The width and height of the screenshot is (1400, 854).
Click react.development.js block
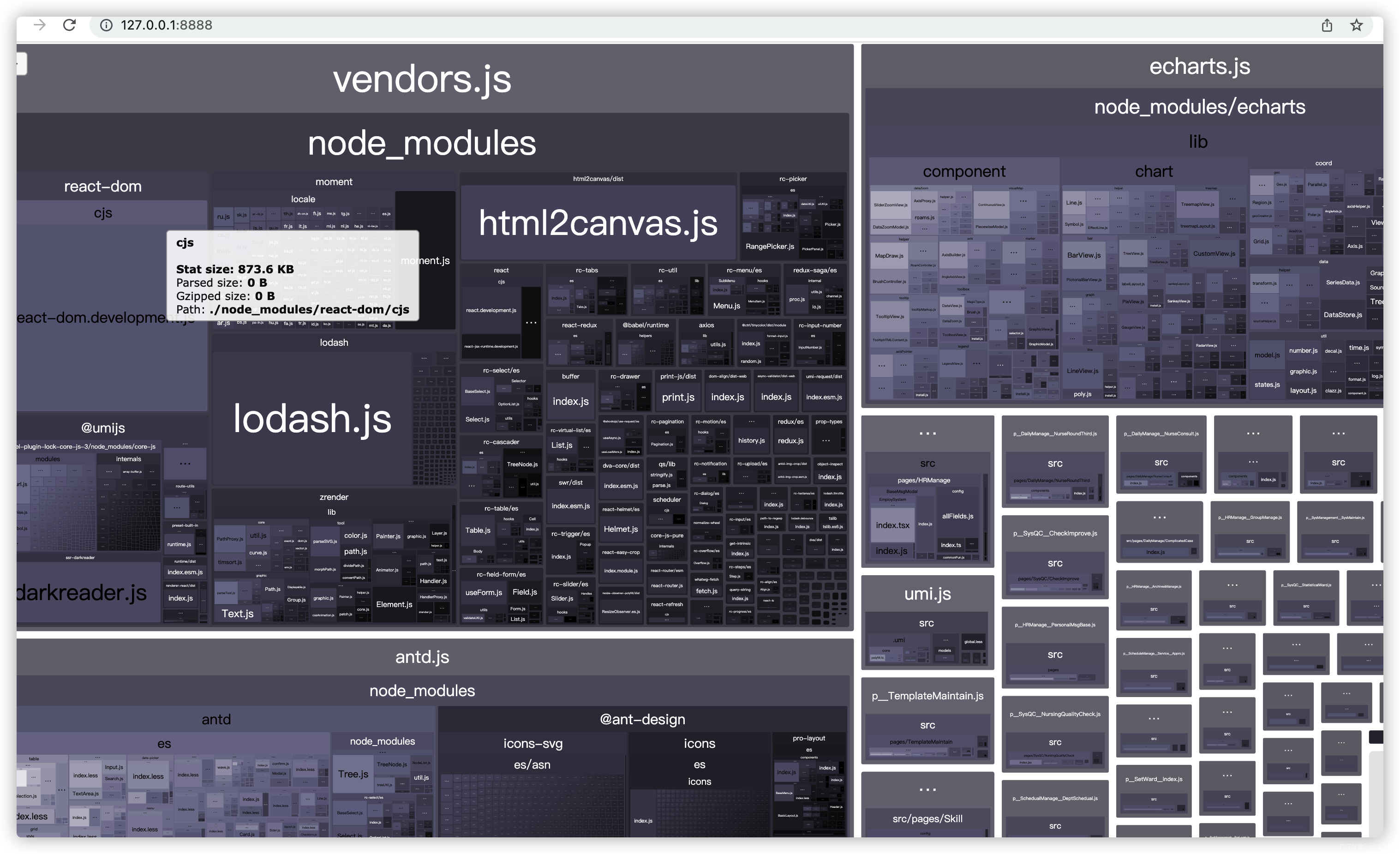coord(491,311)
